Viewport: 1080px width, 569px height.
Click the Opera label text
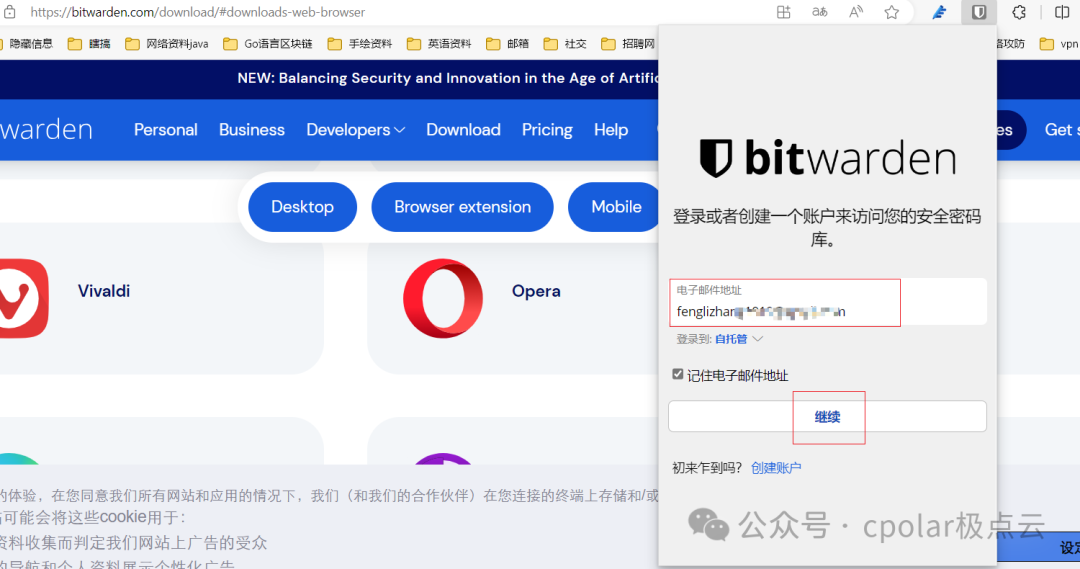tap(536, 291)
